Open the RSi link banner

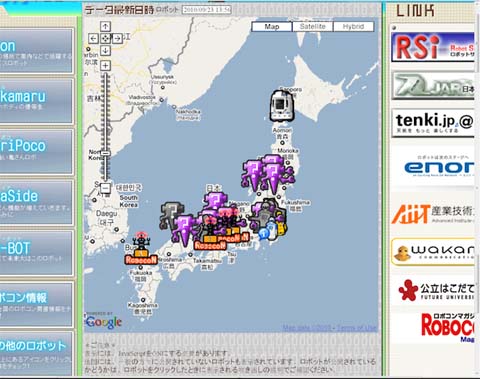(x=433, y=47)
